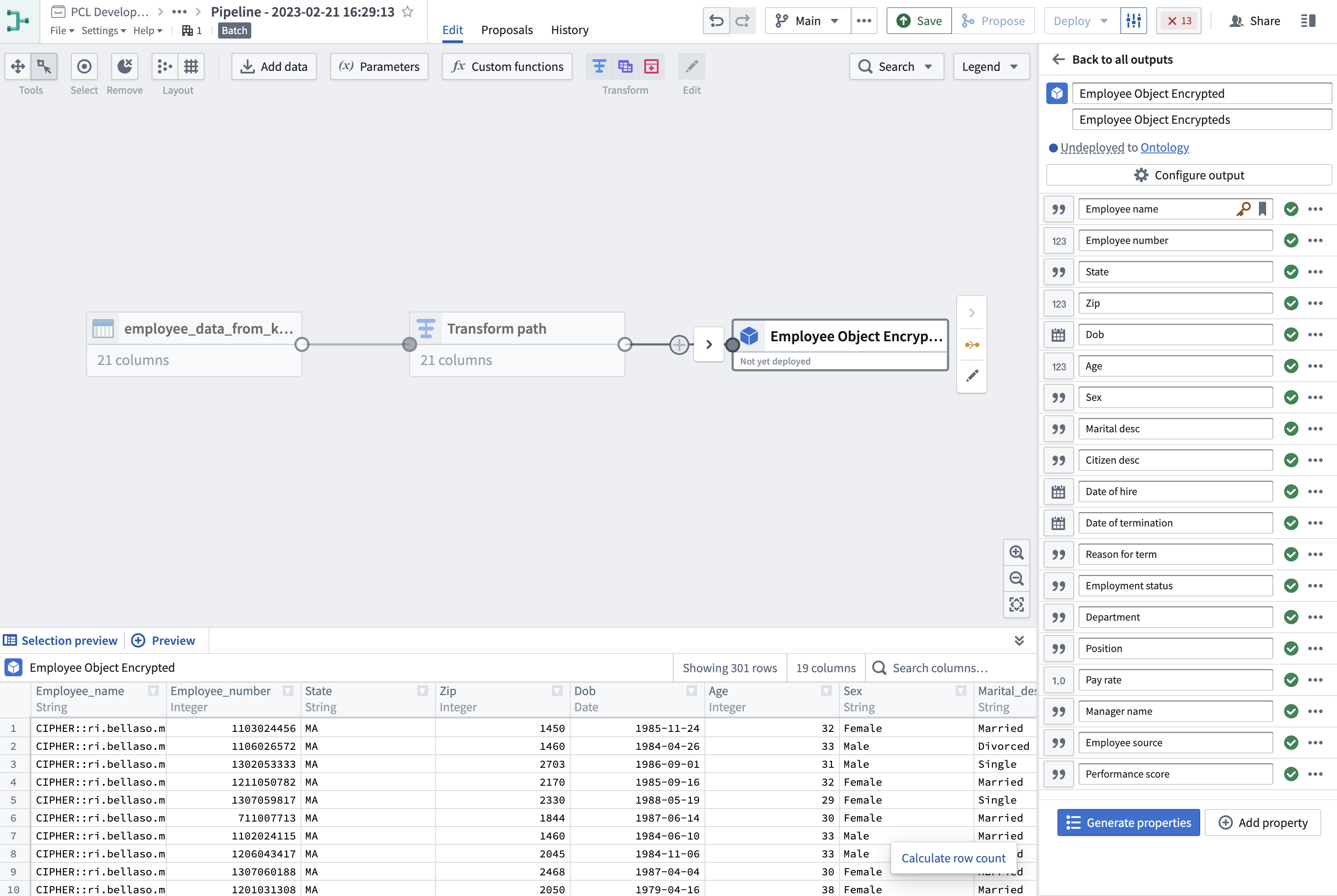The width and height of the screenshot is (1337, 896).
Task: Open the Ontology link
Action: (1164, 148)
